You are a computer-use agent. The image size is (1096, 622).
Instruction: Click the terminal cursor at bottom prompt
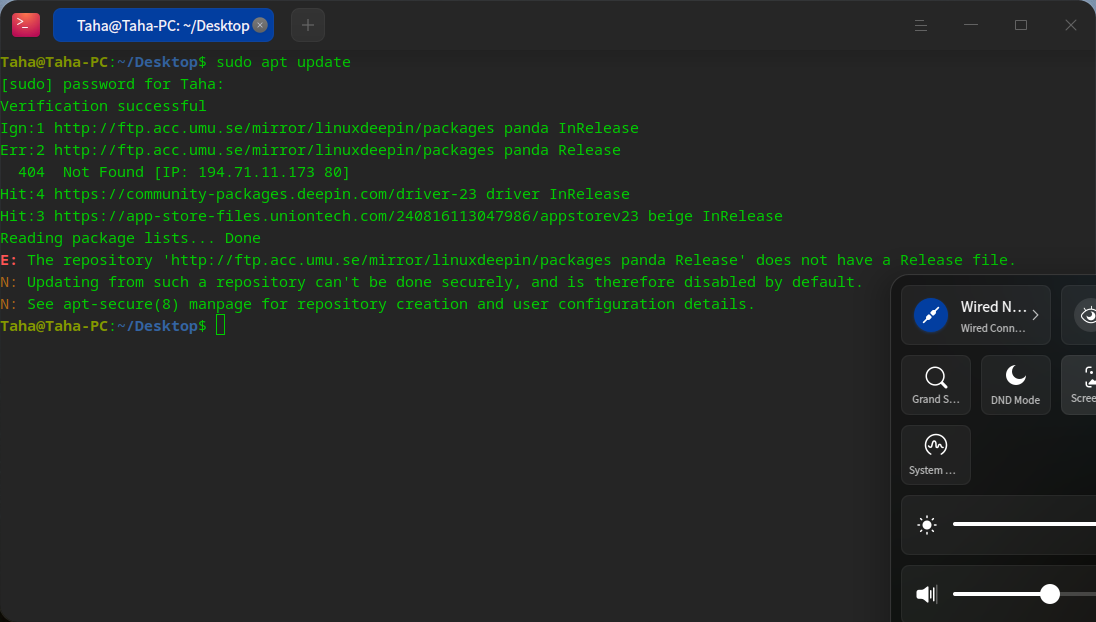[x=220, y=326]
